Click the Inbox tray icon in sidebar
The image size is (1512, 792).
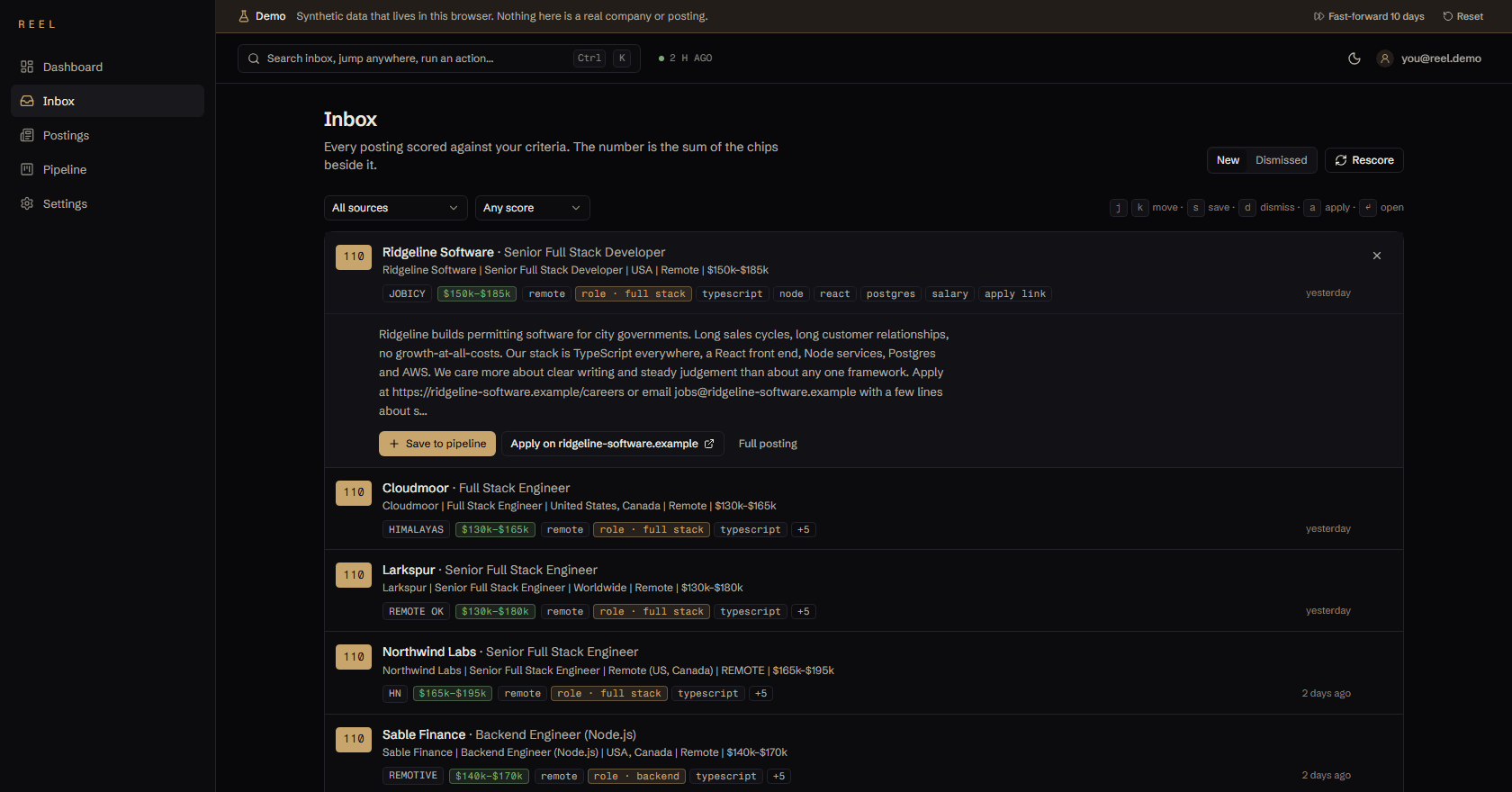[x=27, y=101]
